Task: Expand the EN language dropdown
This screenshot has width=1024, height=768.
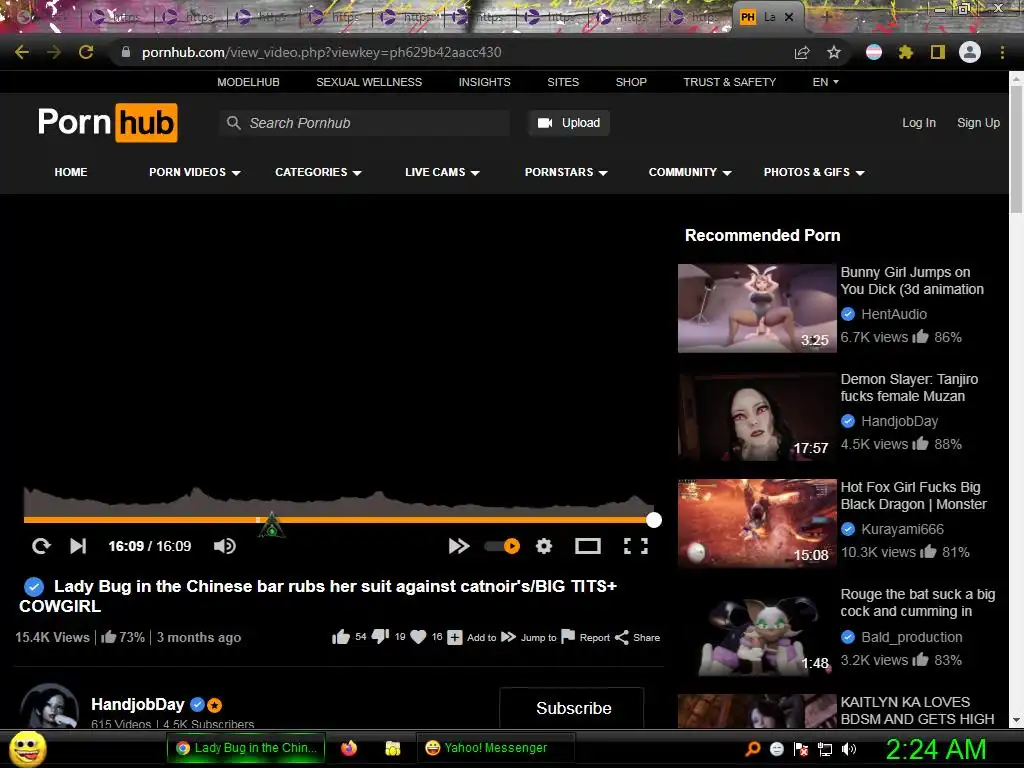Action: [825, 82]
